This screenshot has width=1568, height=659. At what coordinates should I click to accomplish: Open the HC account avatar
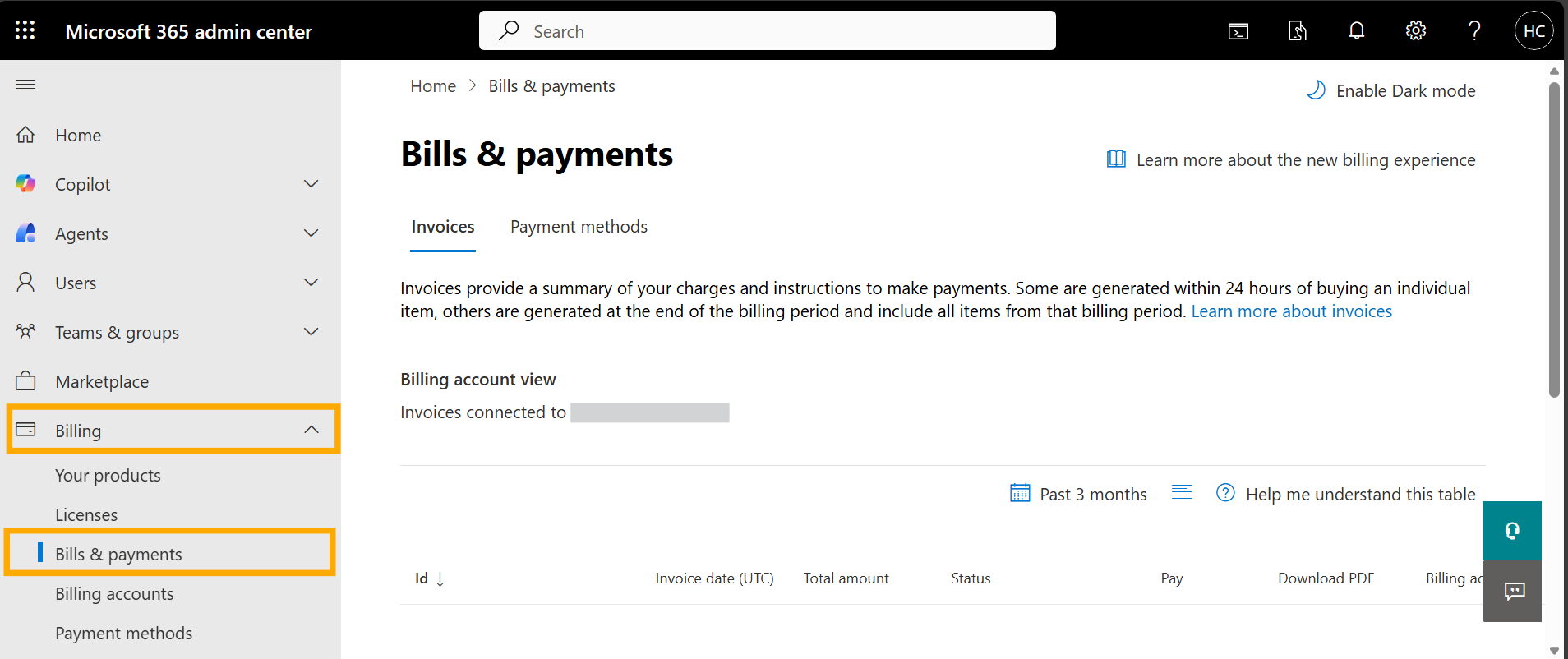click(1534, 31)
